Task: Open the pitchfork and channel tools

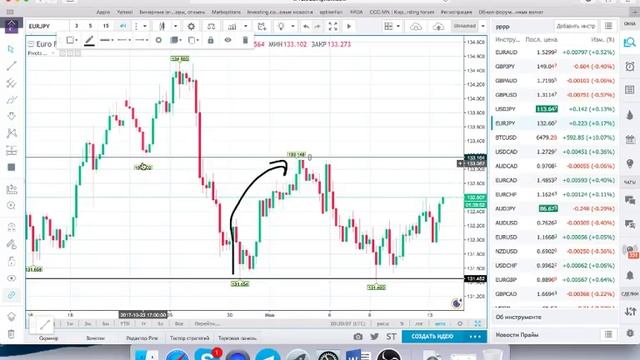Action: 11,83
